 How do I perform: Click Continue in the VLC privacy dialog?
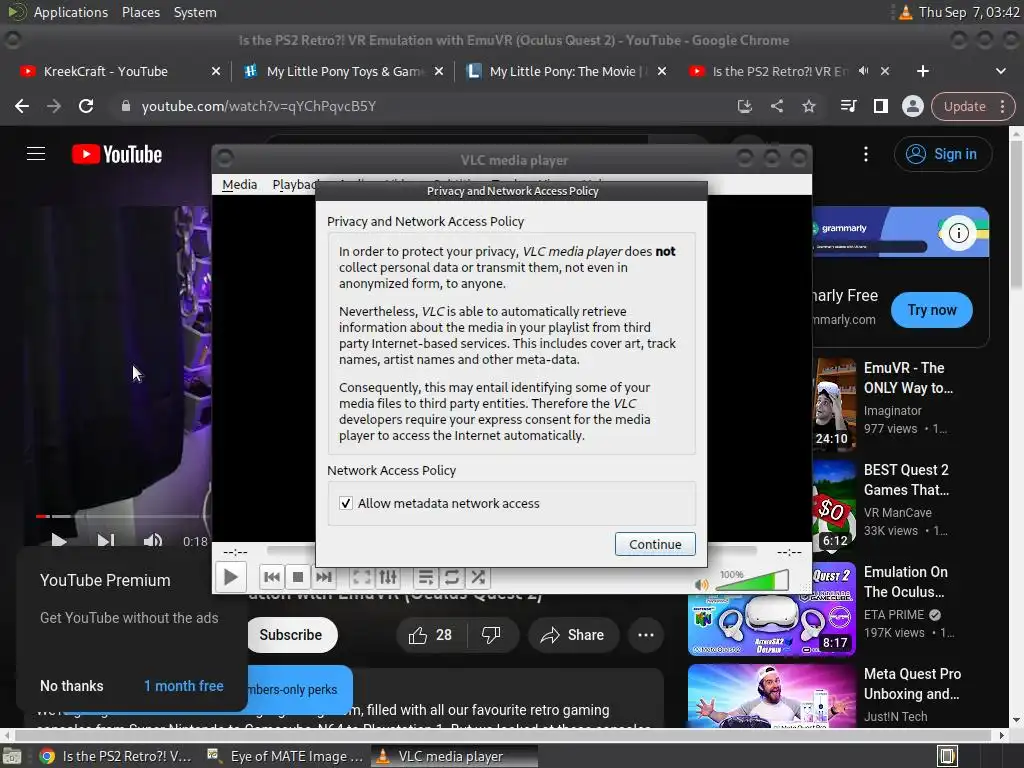click(655, 544)
